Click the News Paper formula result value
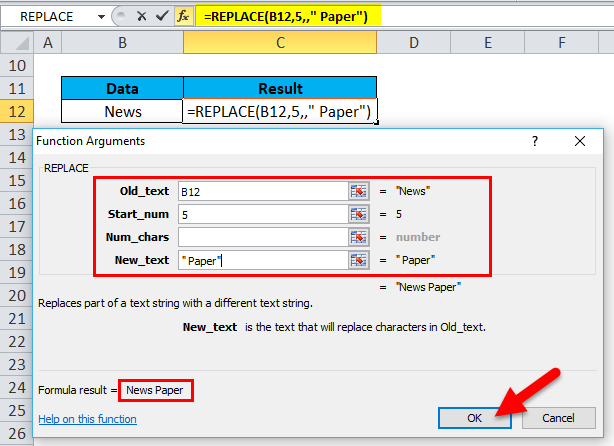The width and height of the screenshot is (614, 446). [155, 390]
